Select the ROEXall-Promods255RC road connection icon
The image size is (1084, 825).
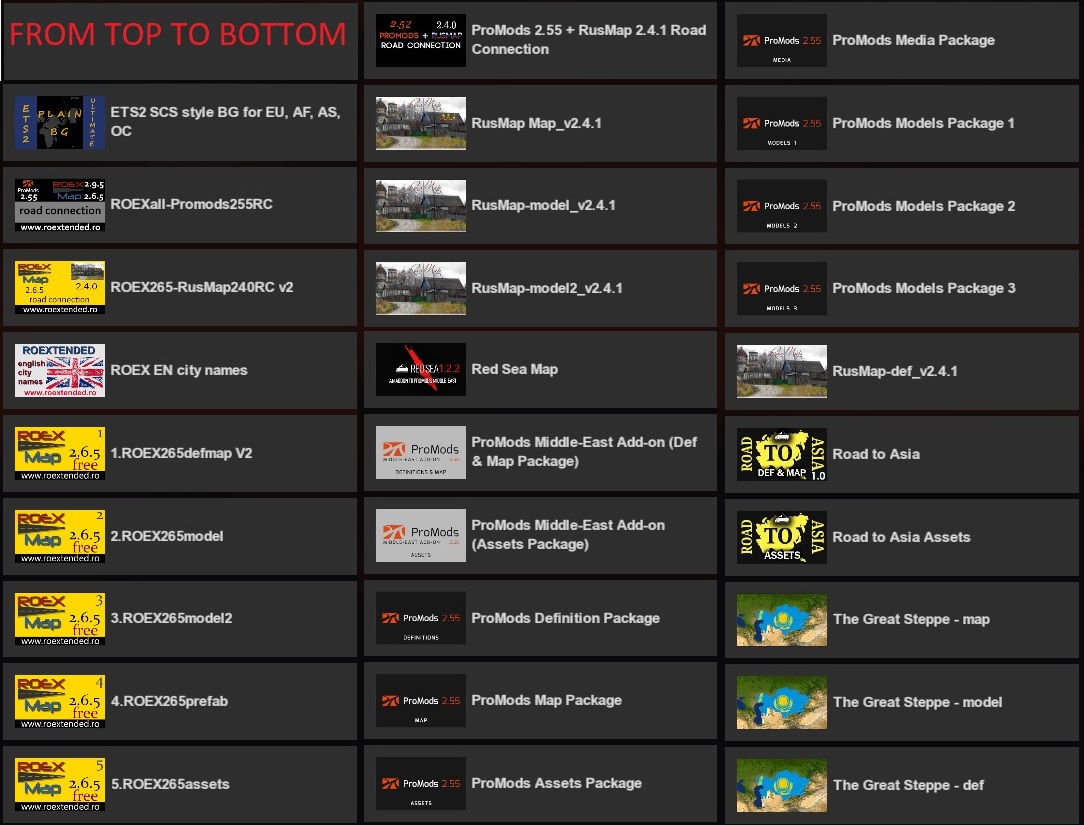click(x=60, y=205)
